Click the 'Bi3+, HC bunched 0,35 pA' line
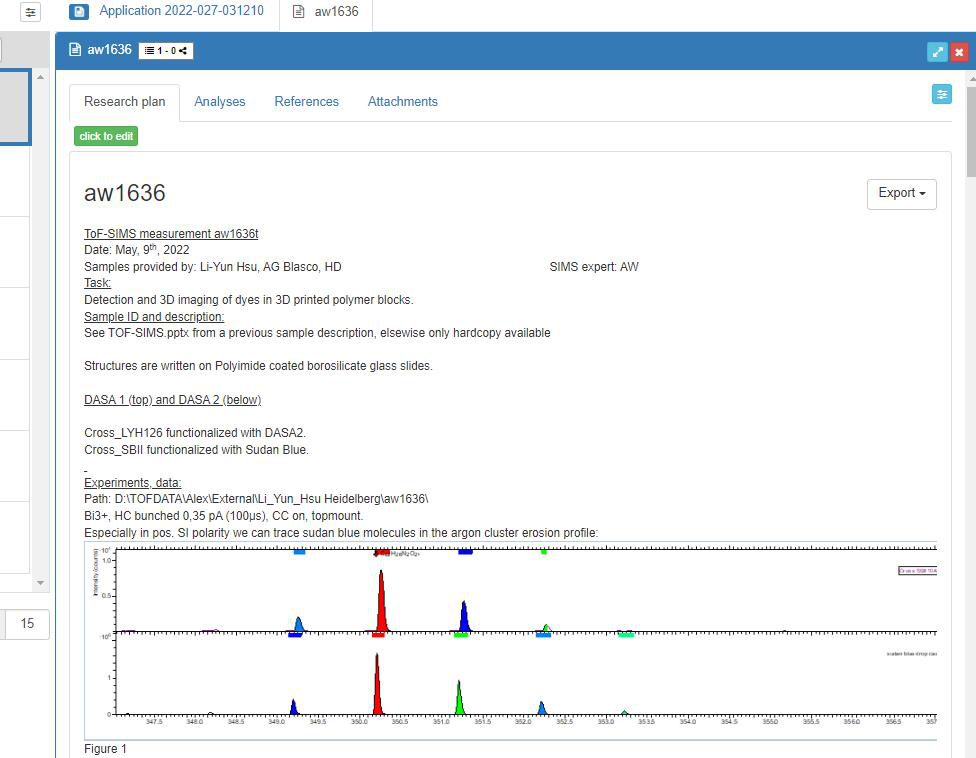The height and width of the screenshot is (758, 976). pos(223,516)
